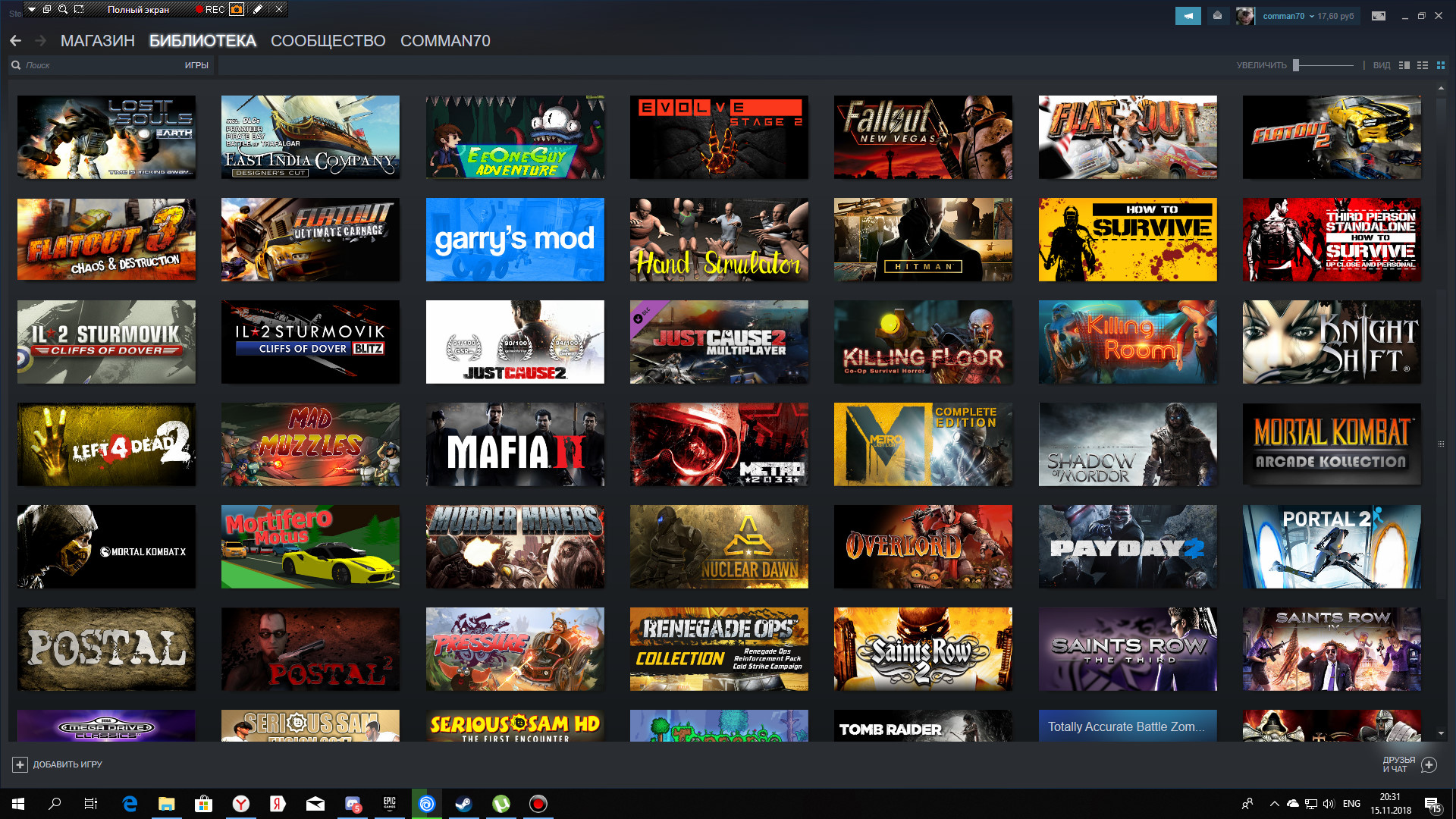Open recorder overlay dropdown arrow
The height and width of the screenshot is (819, 1456).
(x=32, y=9)
